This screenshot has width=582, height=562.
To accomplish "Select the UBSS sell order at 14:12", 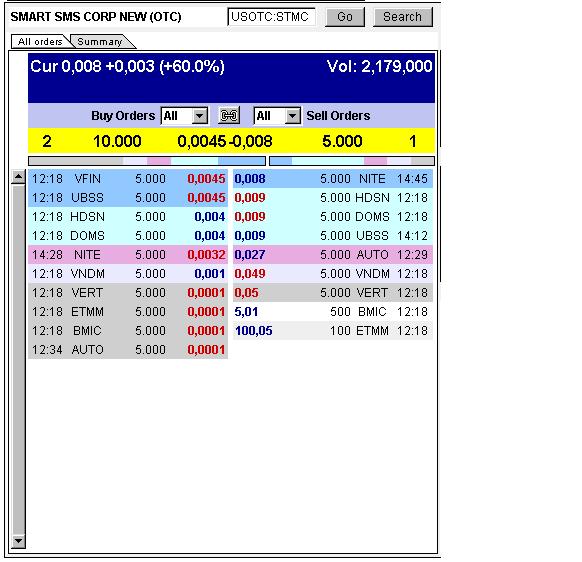I will [x=333, y=236].
